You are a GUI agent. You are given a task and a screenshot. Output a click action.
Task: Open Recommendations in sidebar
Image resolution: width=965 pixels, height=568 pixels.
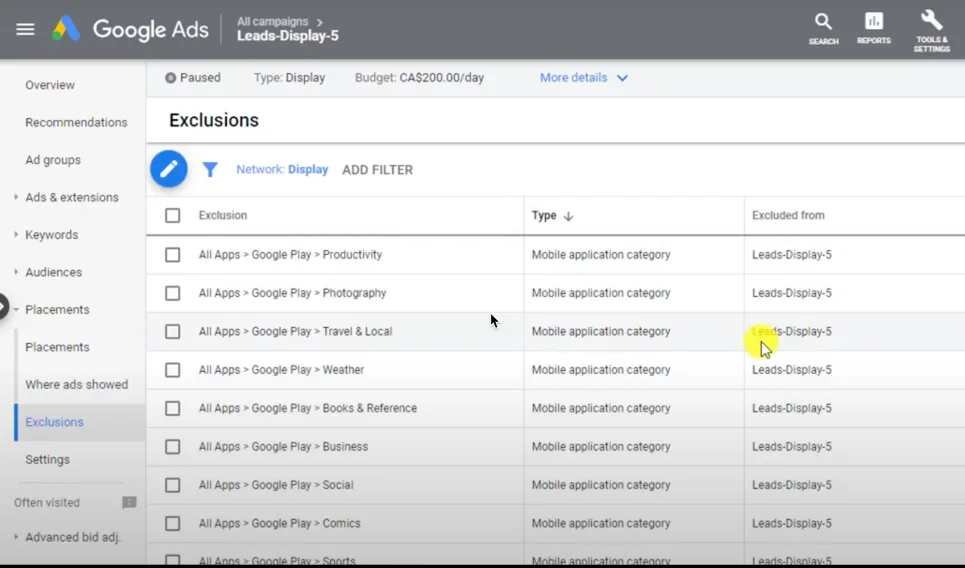tap(76, 122)
